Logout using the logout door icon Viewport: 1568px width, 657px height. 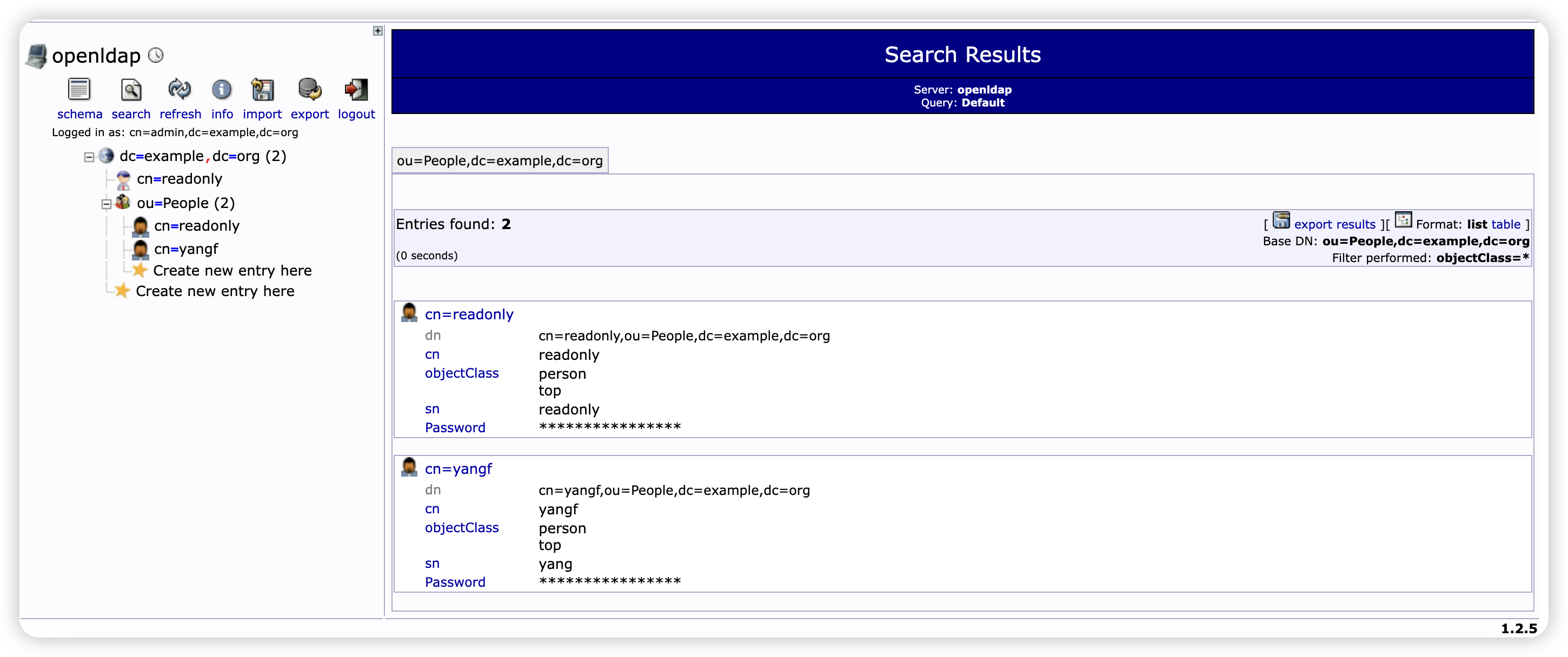click(x=356, y=90)
